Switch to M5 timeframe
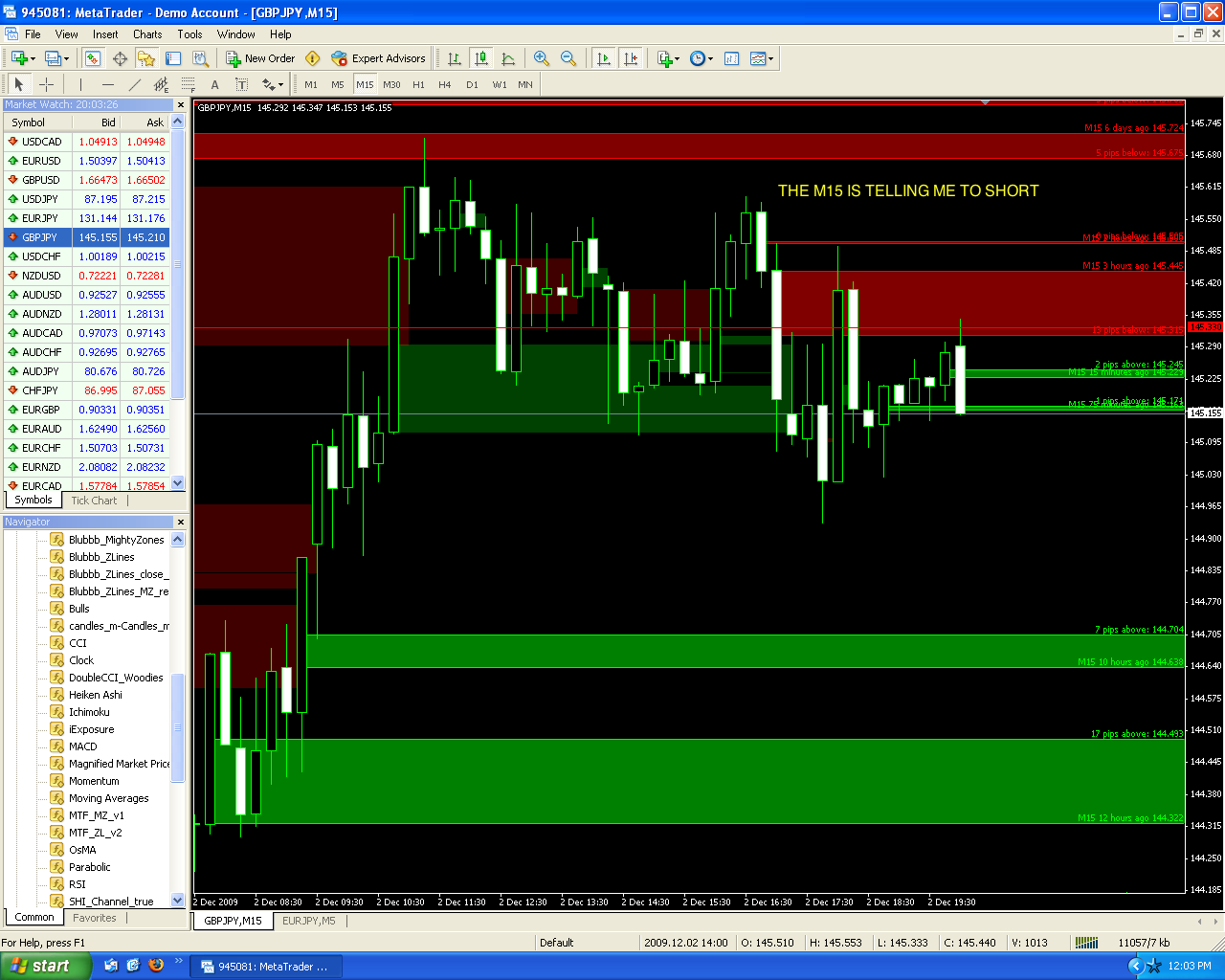Image resolution: width=1225 pixels, height=980 pixels. tap(338, 84)
